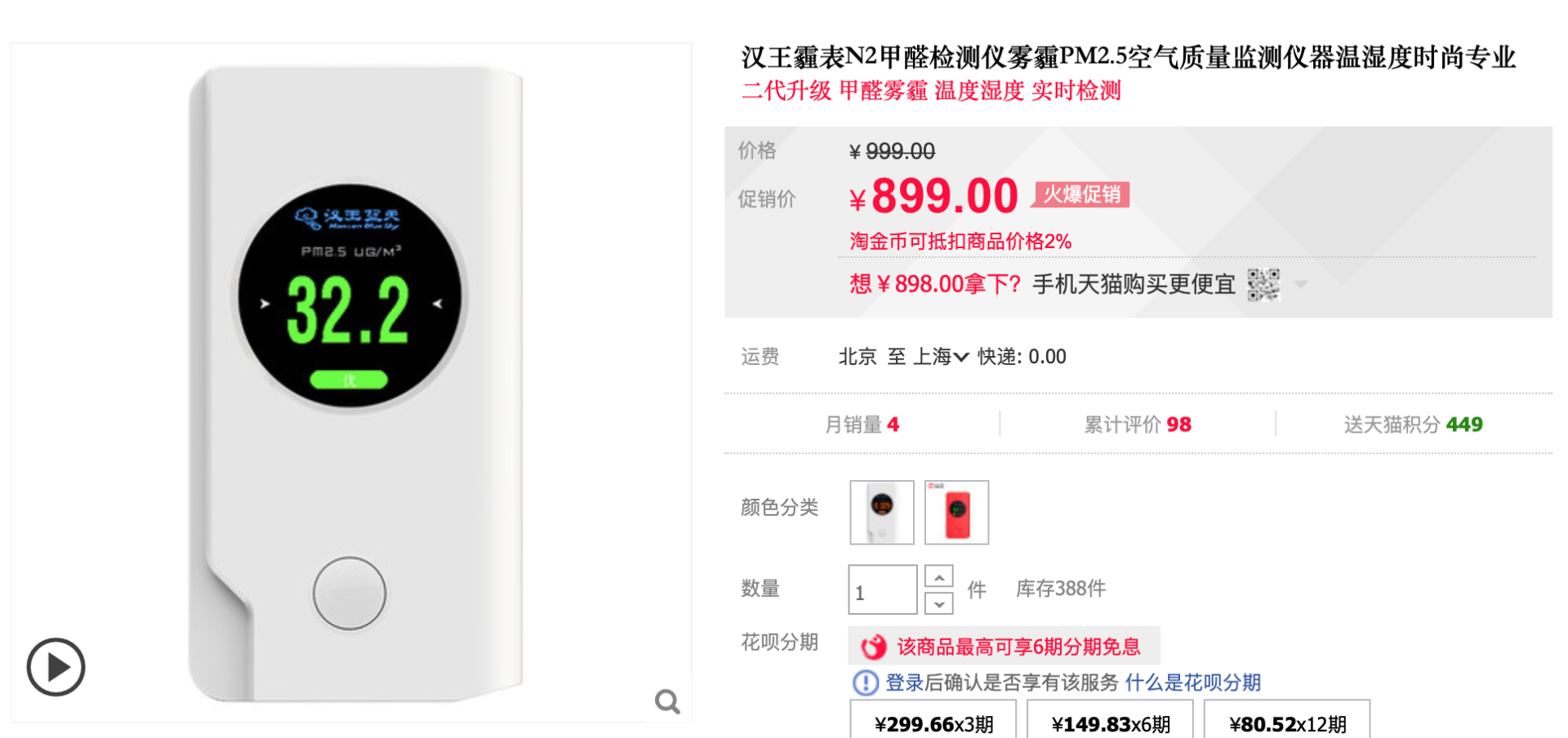
Task: Choose the ¥299.66 x3期 installment option
Action: click(x=933, y=722)
